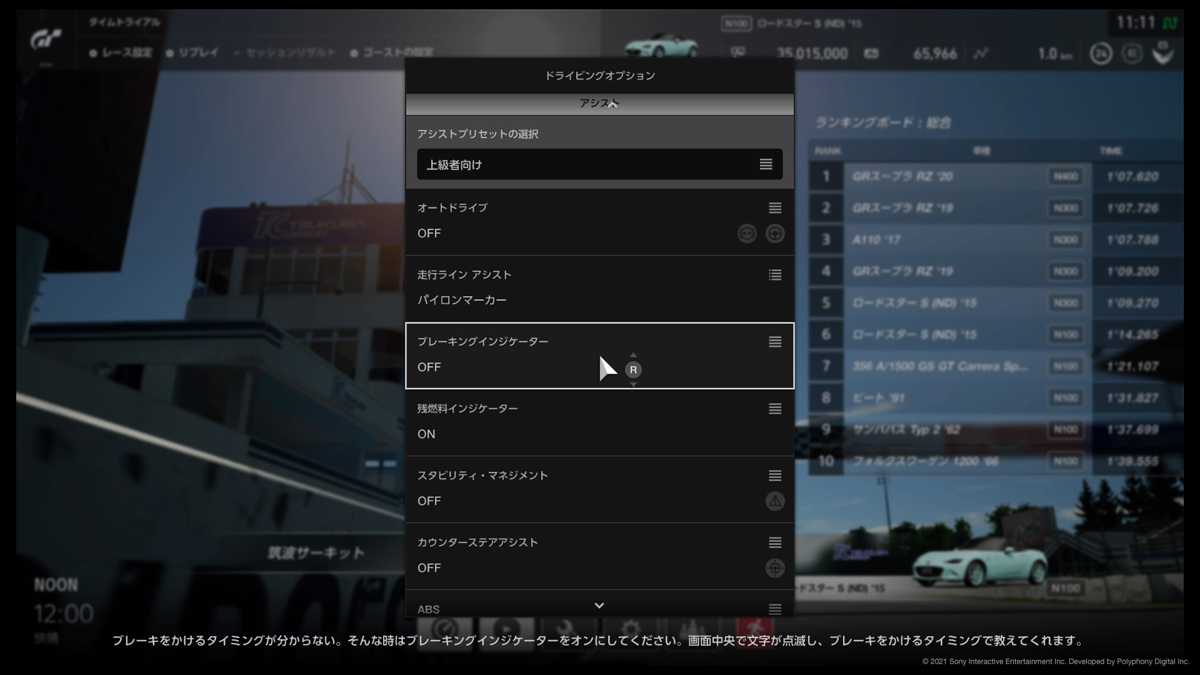Click list icon for 残燃料インジケーター
The height and width of the screenshot is (675, 1200).
[775, 409]
